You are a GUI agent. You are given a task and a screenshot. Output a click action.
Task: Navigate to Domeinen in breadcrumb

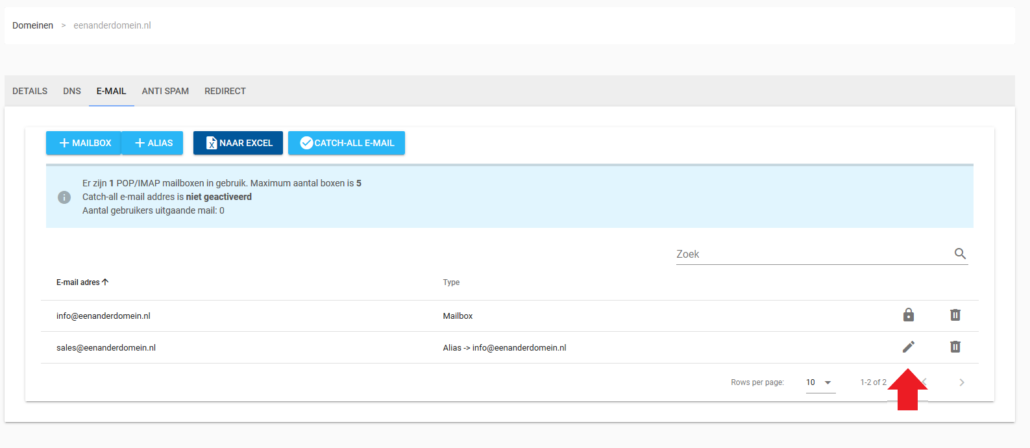[x=33, y=25]
